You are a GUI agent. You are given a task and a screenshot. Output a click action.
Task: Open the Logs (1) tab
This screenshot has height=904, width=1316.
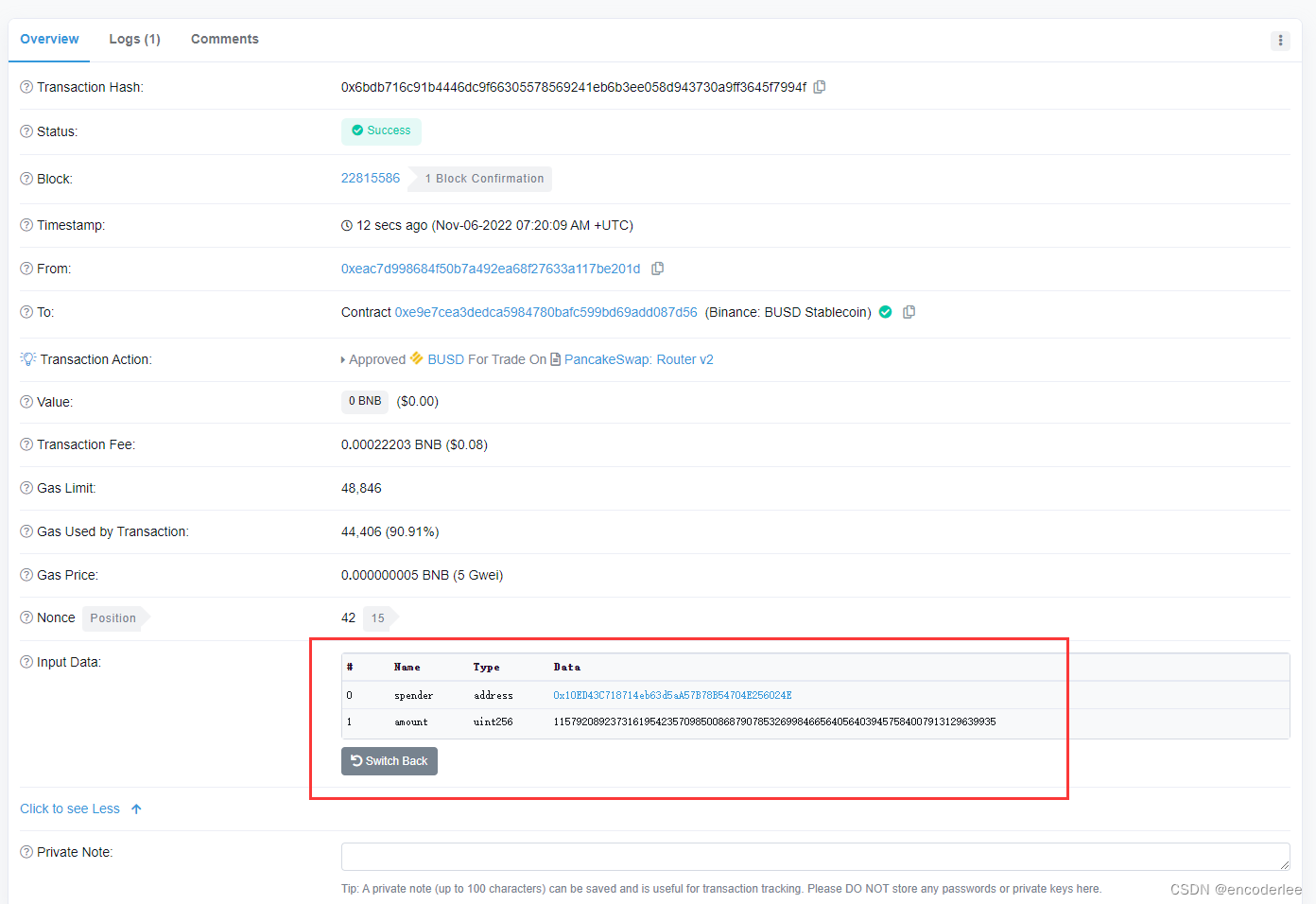click(134, 39)
